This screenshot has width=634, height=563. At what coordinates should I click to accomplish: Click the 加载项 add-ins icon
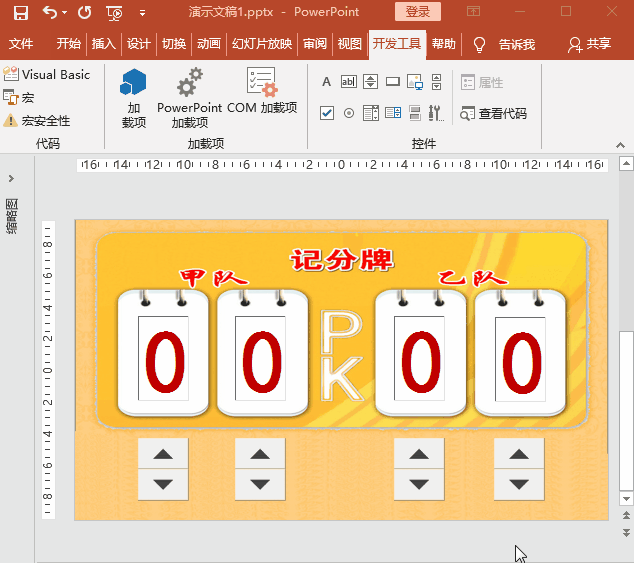133,98
